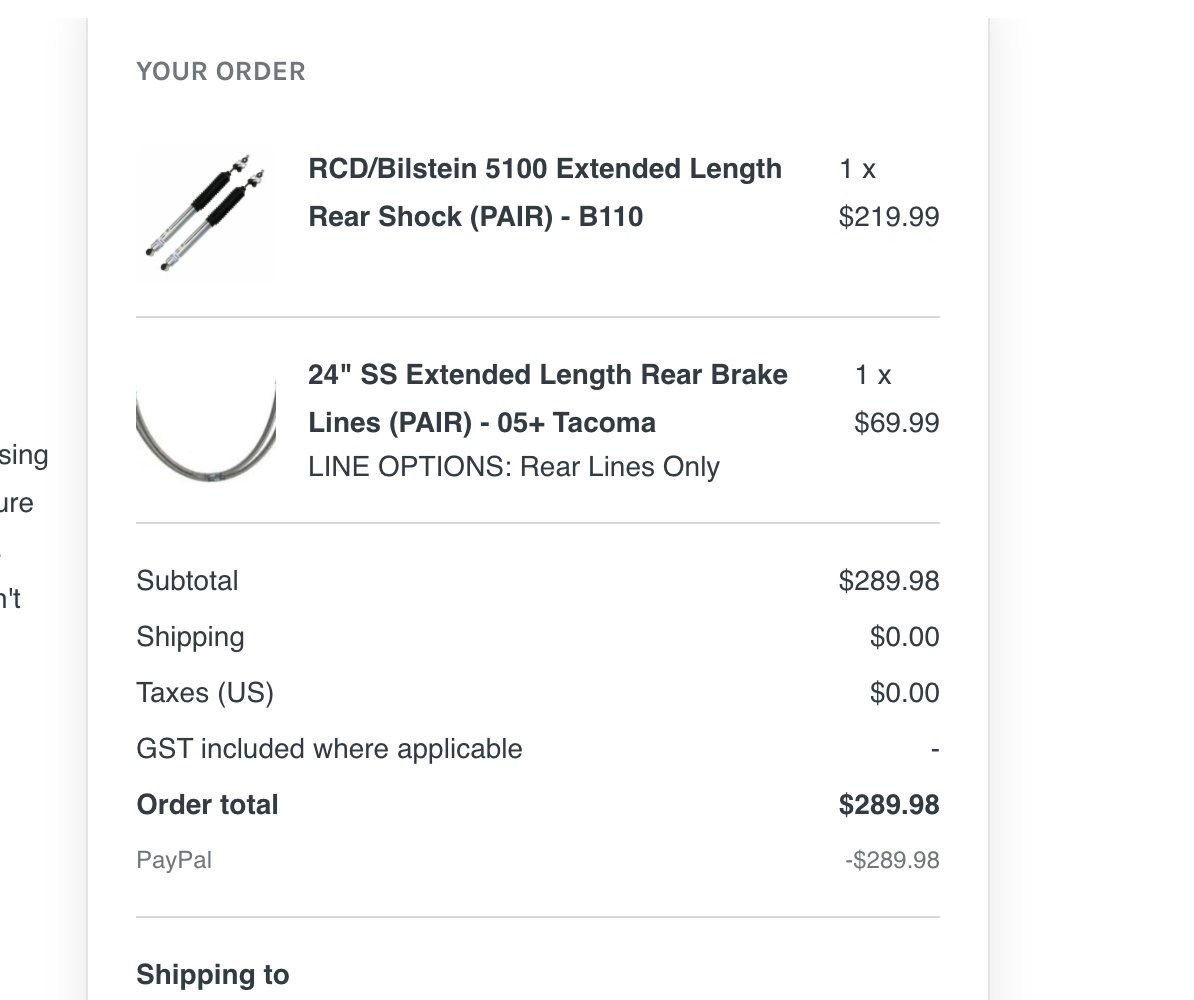Click the Shipping to heading
Screen dimensions: 1194x1000
[x=212, y=975]
